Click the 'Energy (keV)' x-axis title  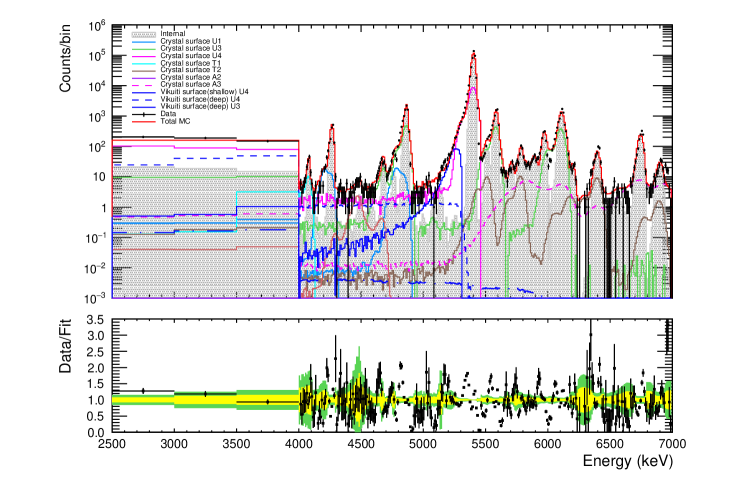tap(627, 461)
